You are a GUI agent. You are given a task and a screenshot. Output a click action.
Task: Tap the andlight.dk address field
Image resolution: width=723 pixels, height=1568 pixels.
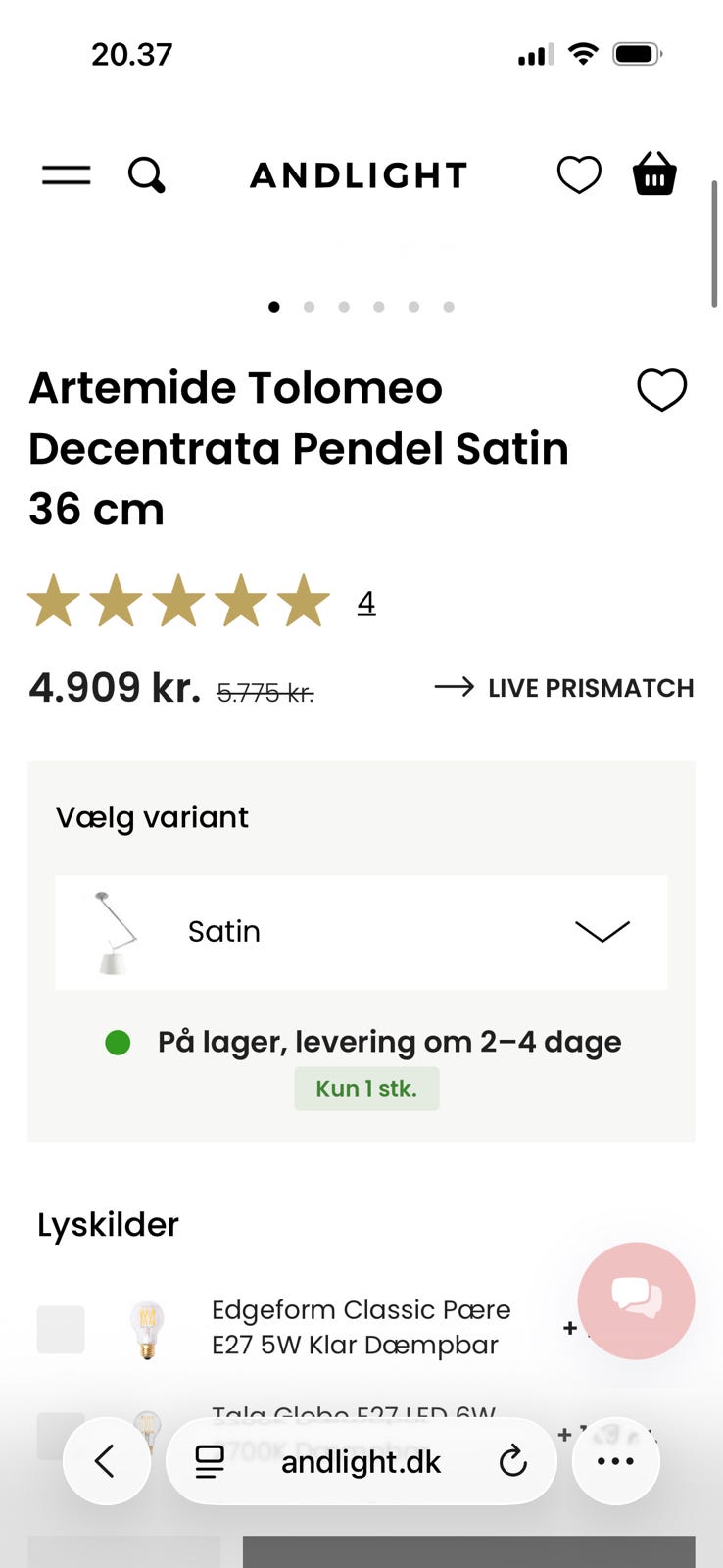tap(361, 1462)
